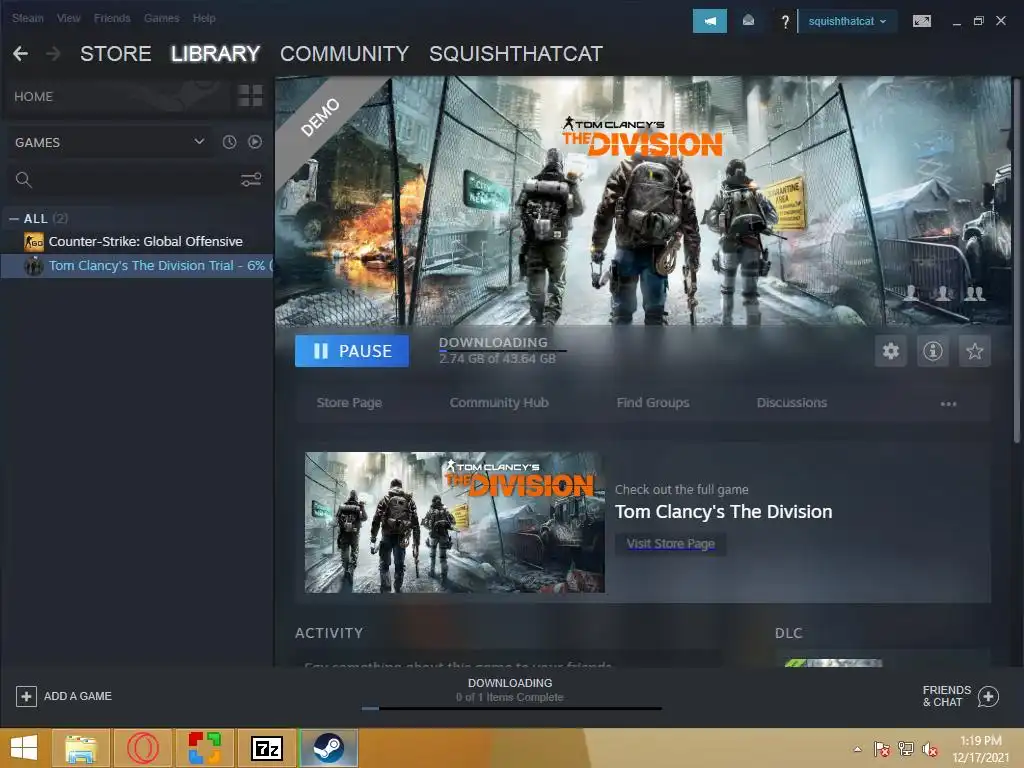
Task: Show hidden system tray icons arrow
Action: [x=857, y=749]
